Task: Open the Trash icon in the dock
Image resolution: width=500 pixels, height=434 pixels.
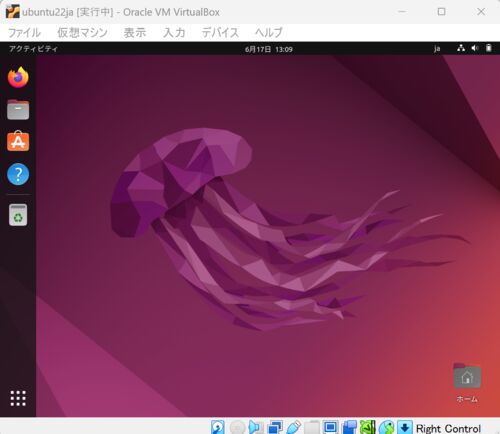Action: coord(18,215)
